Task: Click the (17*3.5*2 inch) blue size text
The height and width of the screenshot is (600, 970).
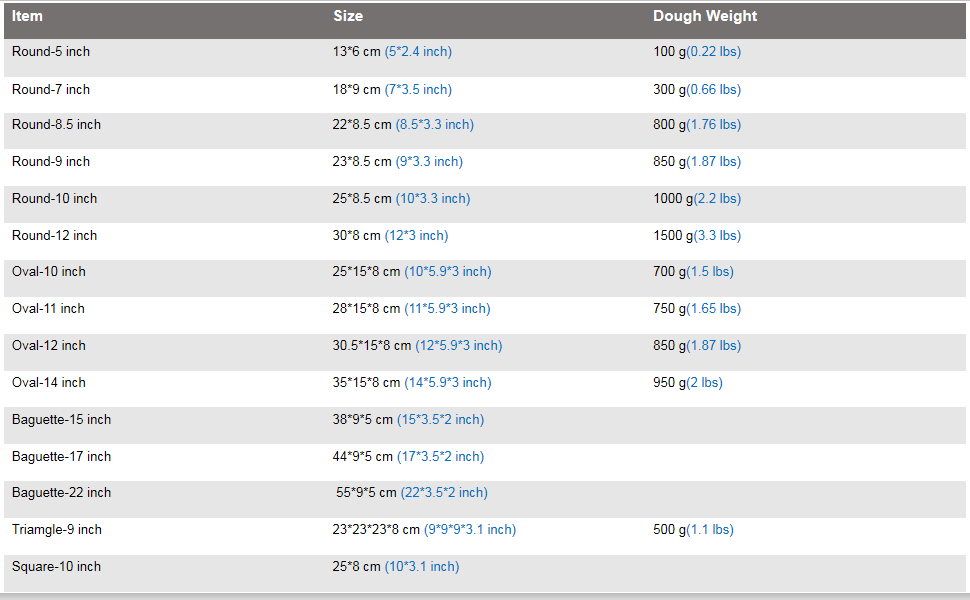Action: [440, 457]
